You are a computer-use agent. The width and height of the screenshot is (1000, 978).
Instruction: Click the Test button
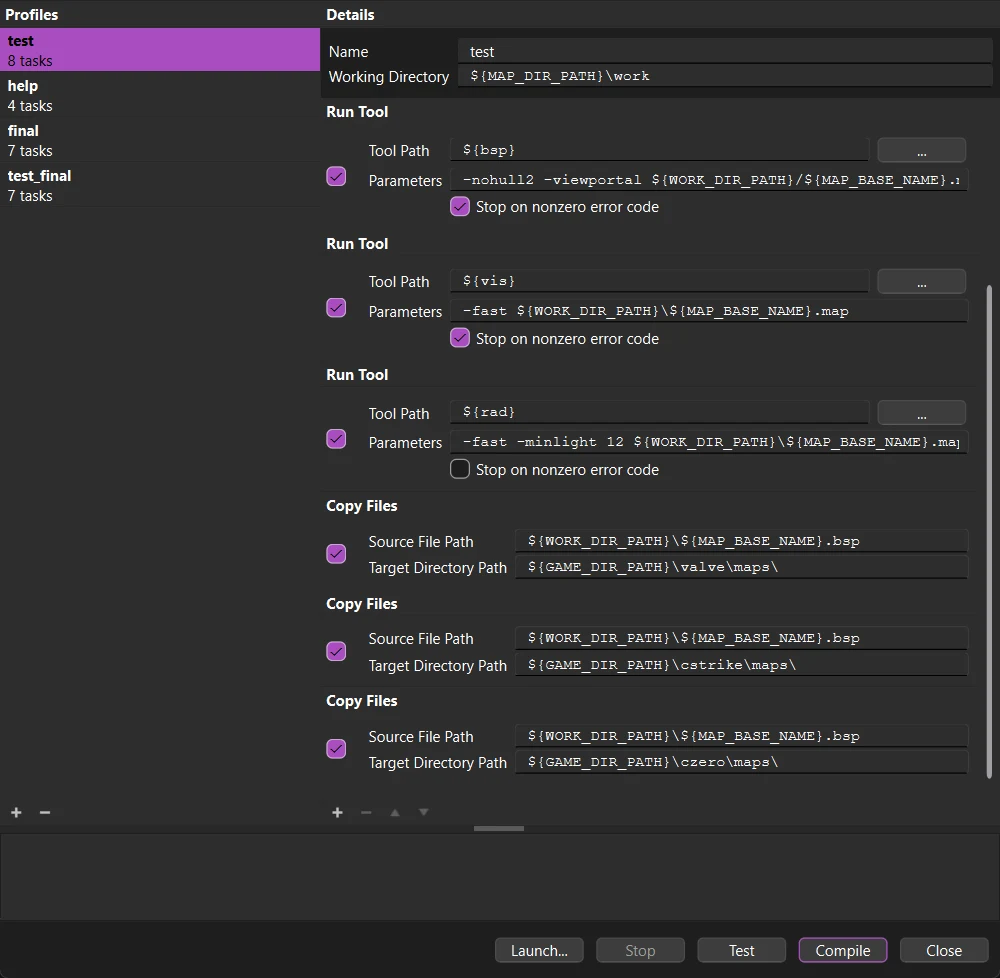(742, 951)
